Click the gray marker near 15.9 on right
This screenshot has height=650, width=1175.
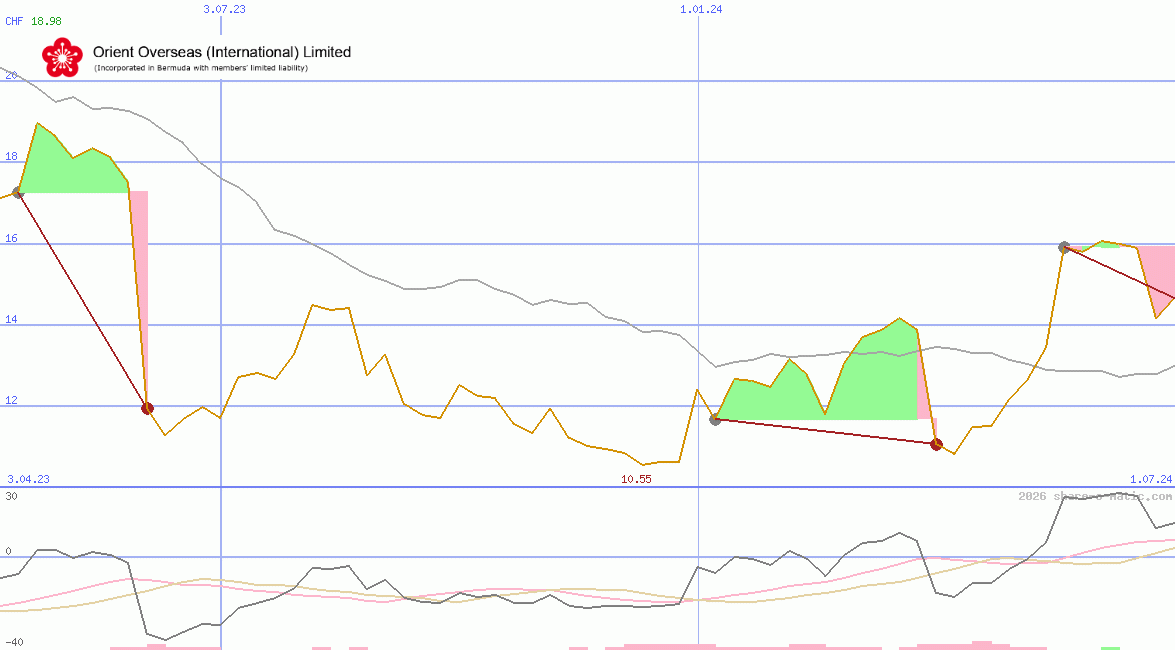pyautogui.click(x=1065, y=247)
